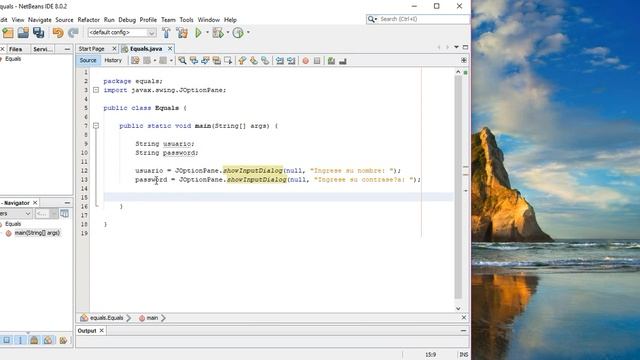This screenshot has width=640, height=360.
Task: Open the Help menu
Action: [x=230, y=20]
